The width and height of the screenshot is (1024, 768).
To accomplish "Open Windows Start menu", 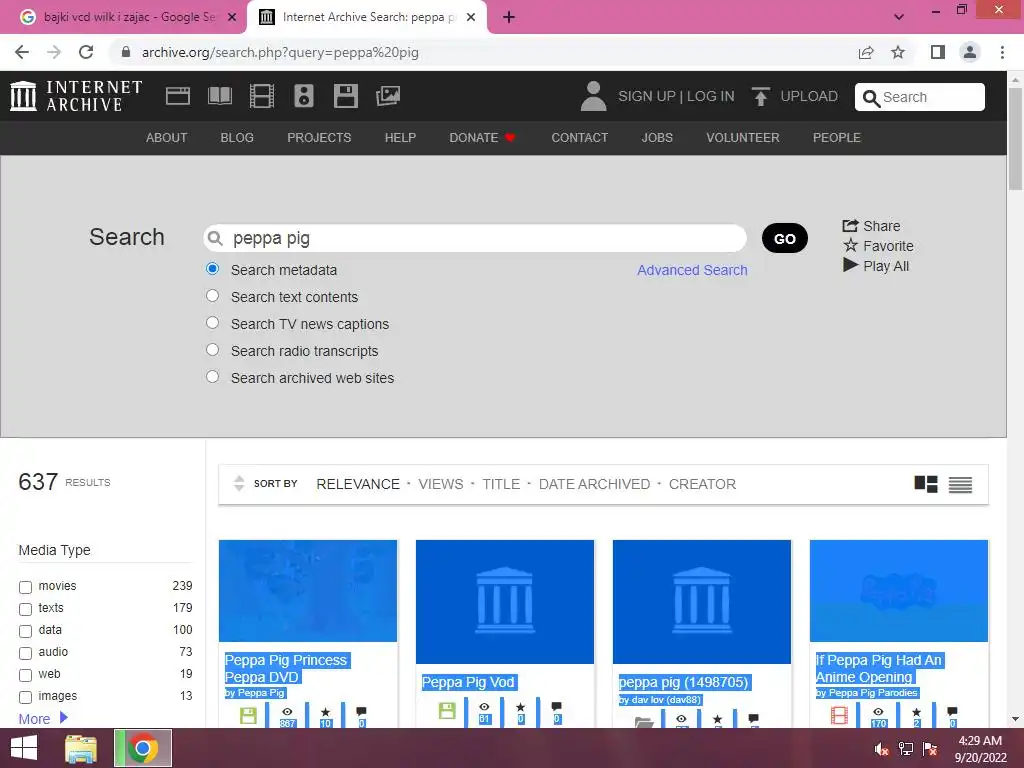I will tap(24, 748).
